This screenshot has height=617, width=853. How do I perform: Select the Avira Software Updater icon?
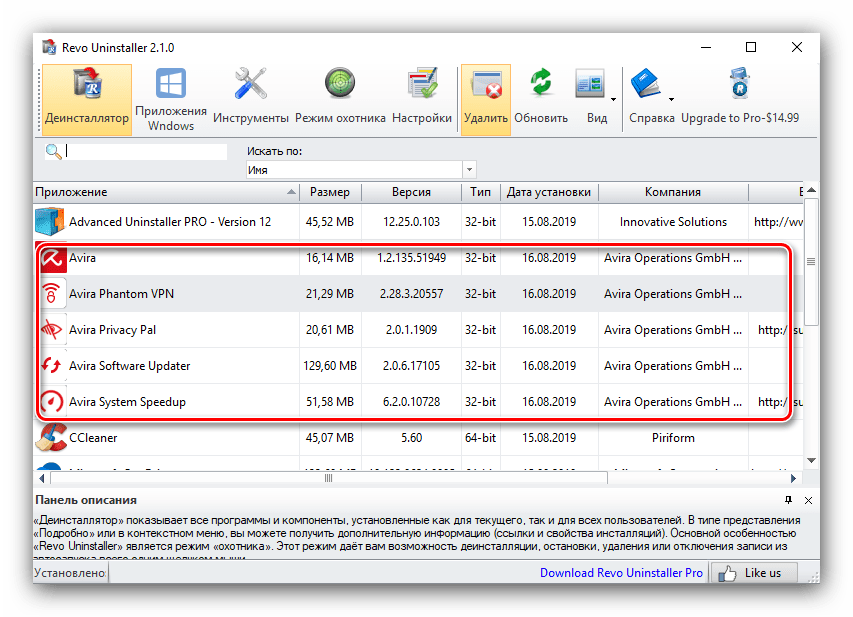coord(52,366)
